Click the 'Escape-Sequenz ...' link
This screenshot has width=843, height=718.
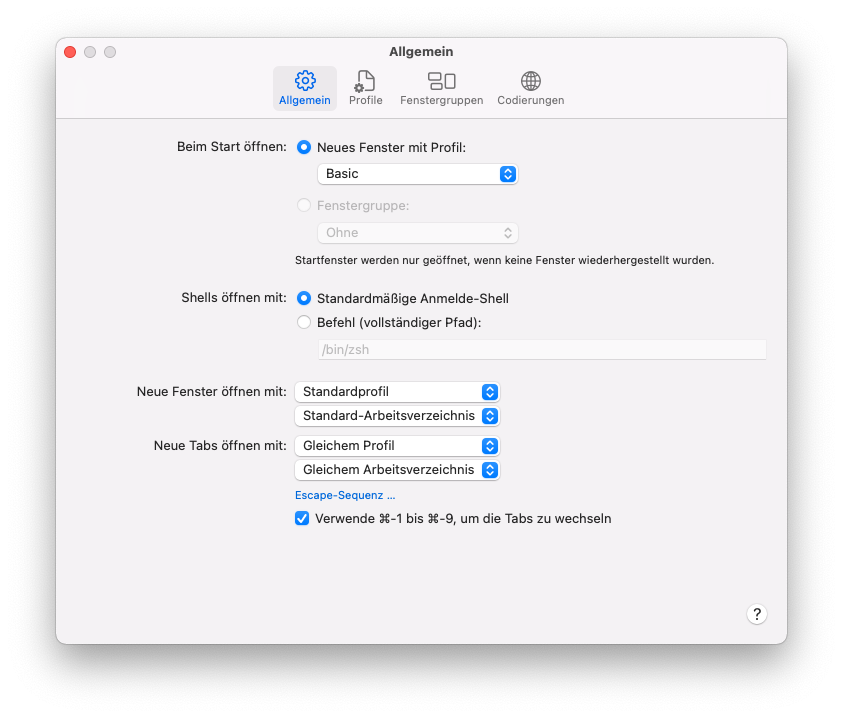pyautogui.click(x=345, y=495)
